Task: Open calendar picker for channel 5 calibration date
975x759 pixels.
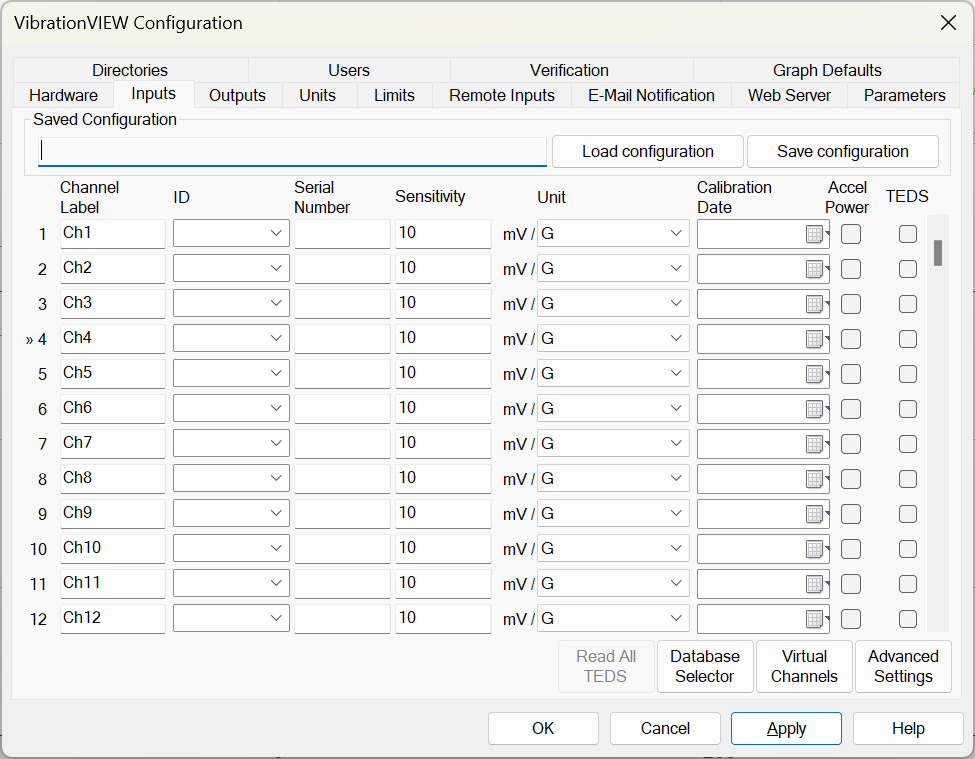Action: pyautogui.click(x=815, y=374)
